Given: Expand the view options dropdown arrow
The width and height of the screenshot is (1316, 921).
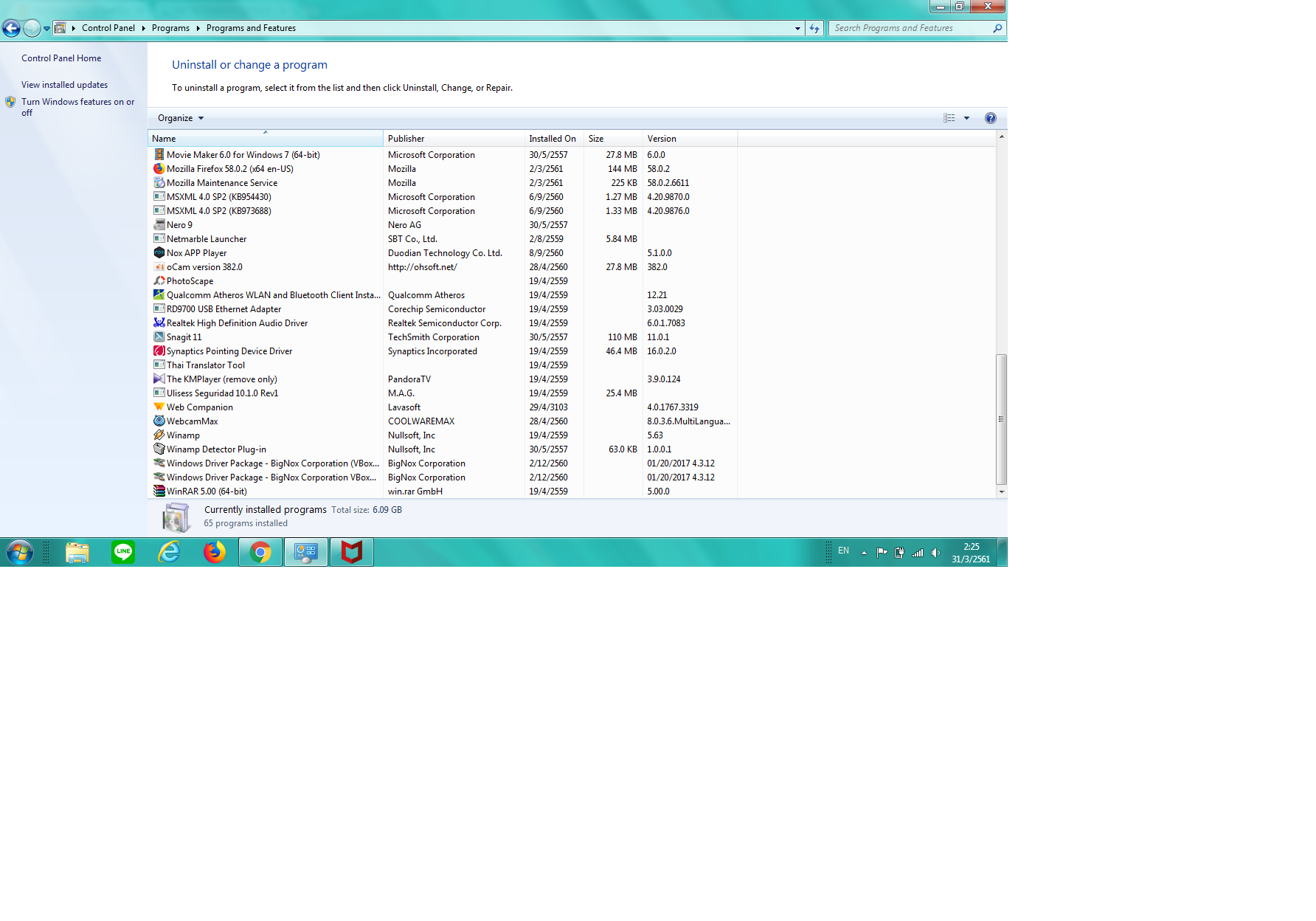Looking at the screenshot, I should (x=966, y=118).
